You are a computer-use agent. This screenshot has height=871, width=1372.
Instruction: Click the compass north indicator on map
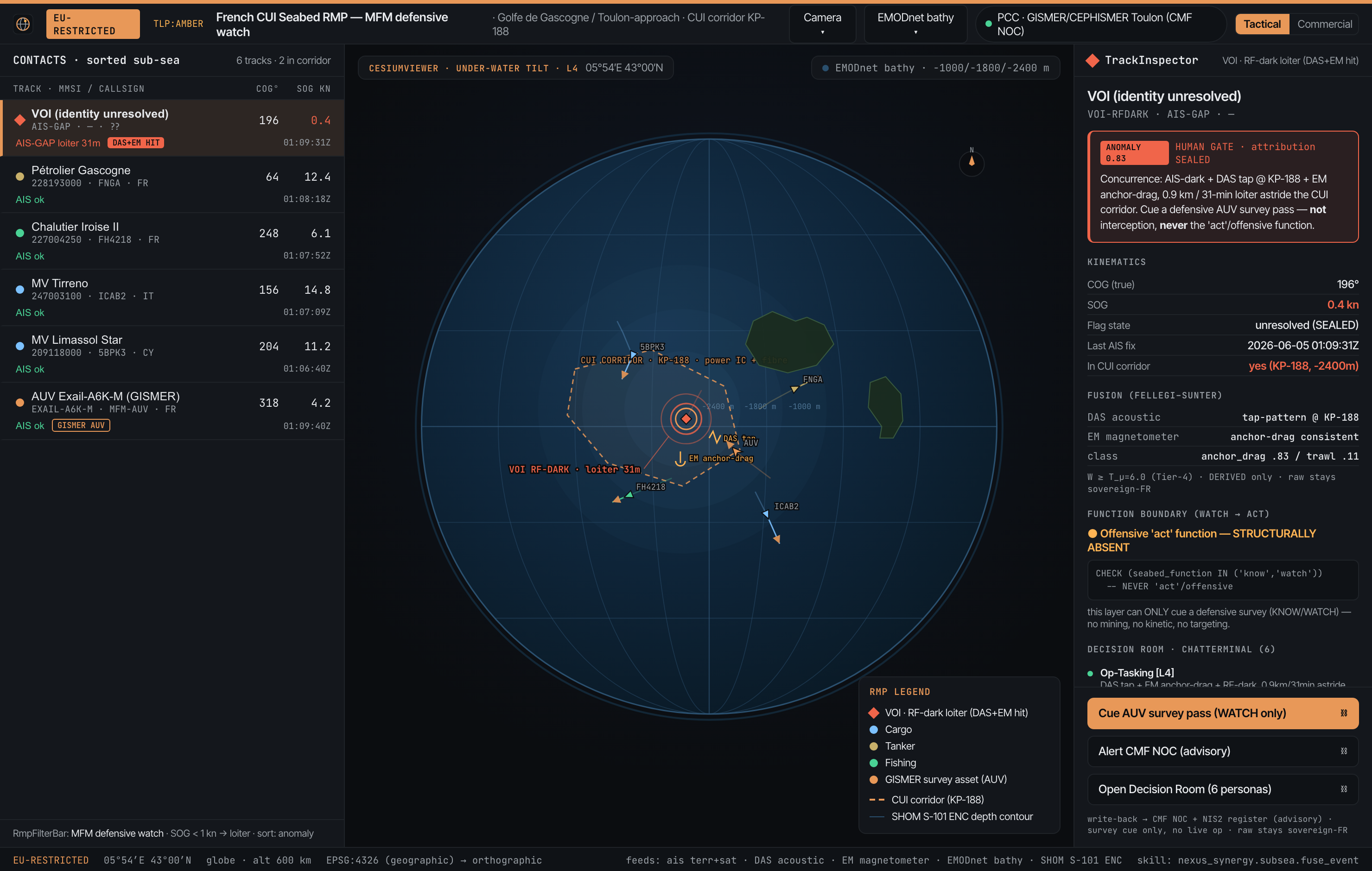[x=972, y=162]
